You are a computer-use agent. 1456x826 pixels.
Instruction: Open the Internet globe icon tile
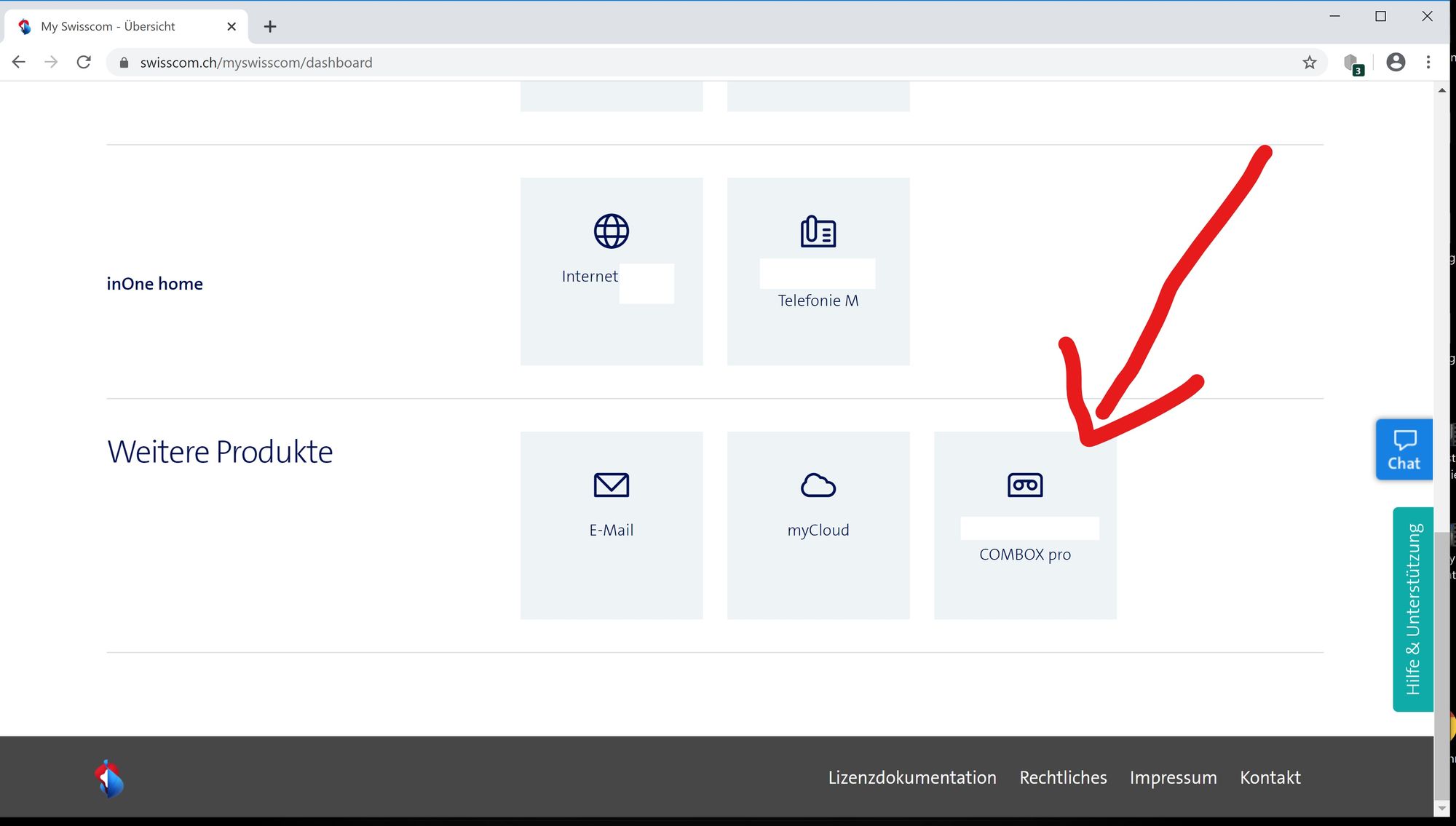(x=611, y=271)
